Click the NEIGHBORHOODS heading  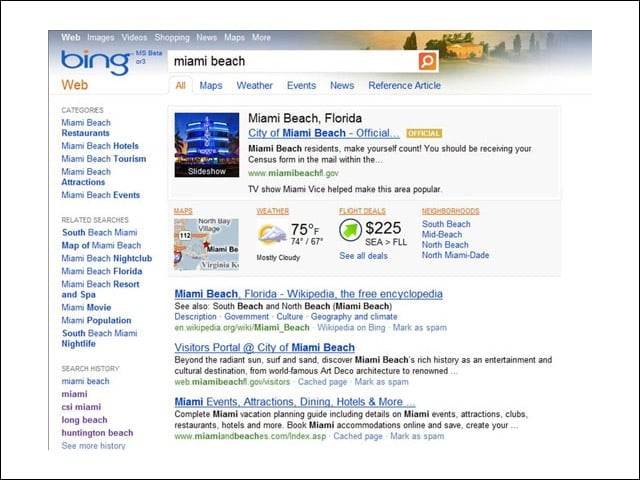coord(451,211)
